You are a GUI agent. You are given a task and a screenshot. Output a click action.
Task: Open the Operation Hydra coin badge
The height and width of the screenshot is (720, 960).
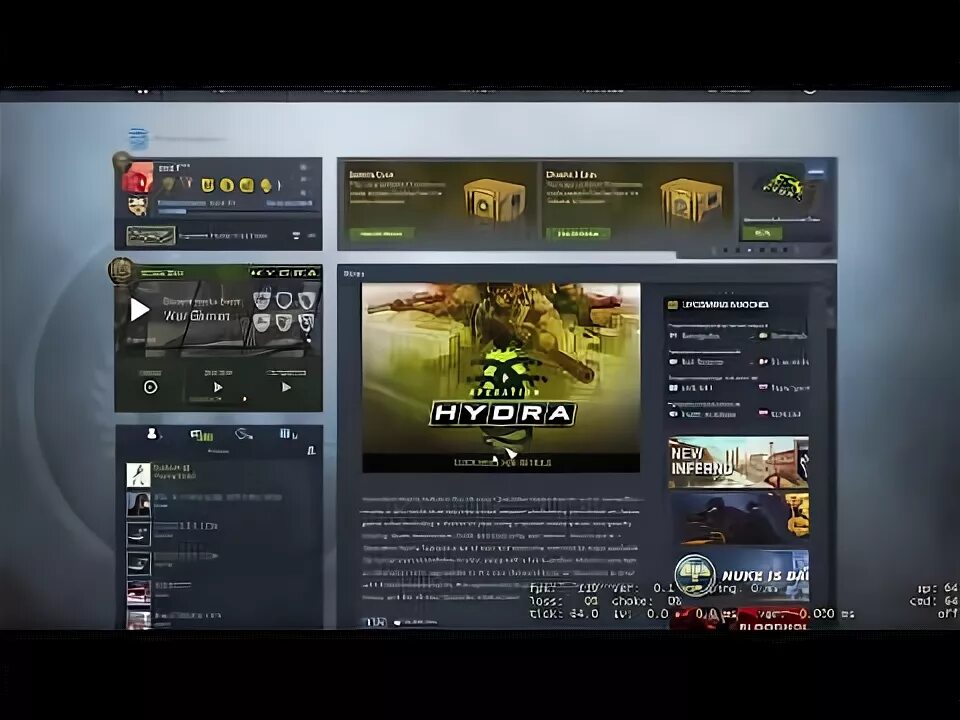[121, 270]
